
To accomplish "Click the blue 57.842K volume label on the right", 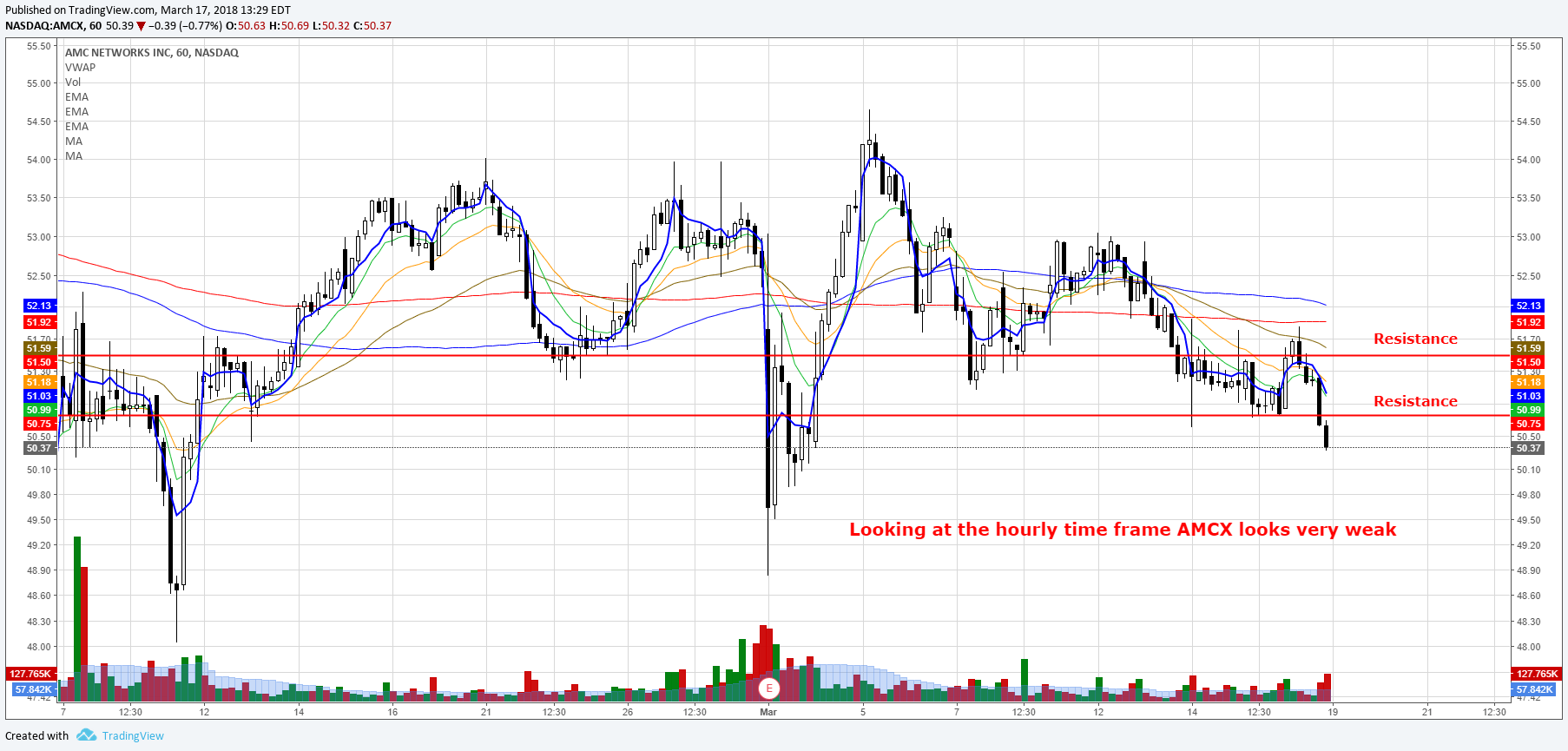I will coord(1533,689).
